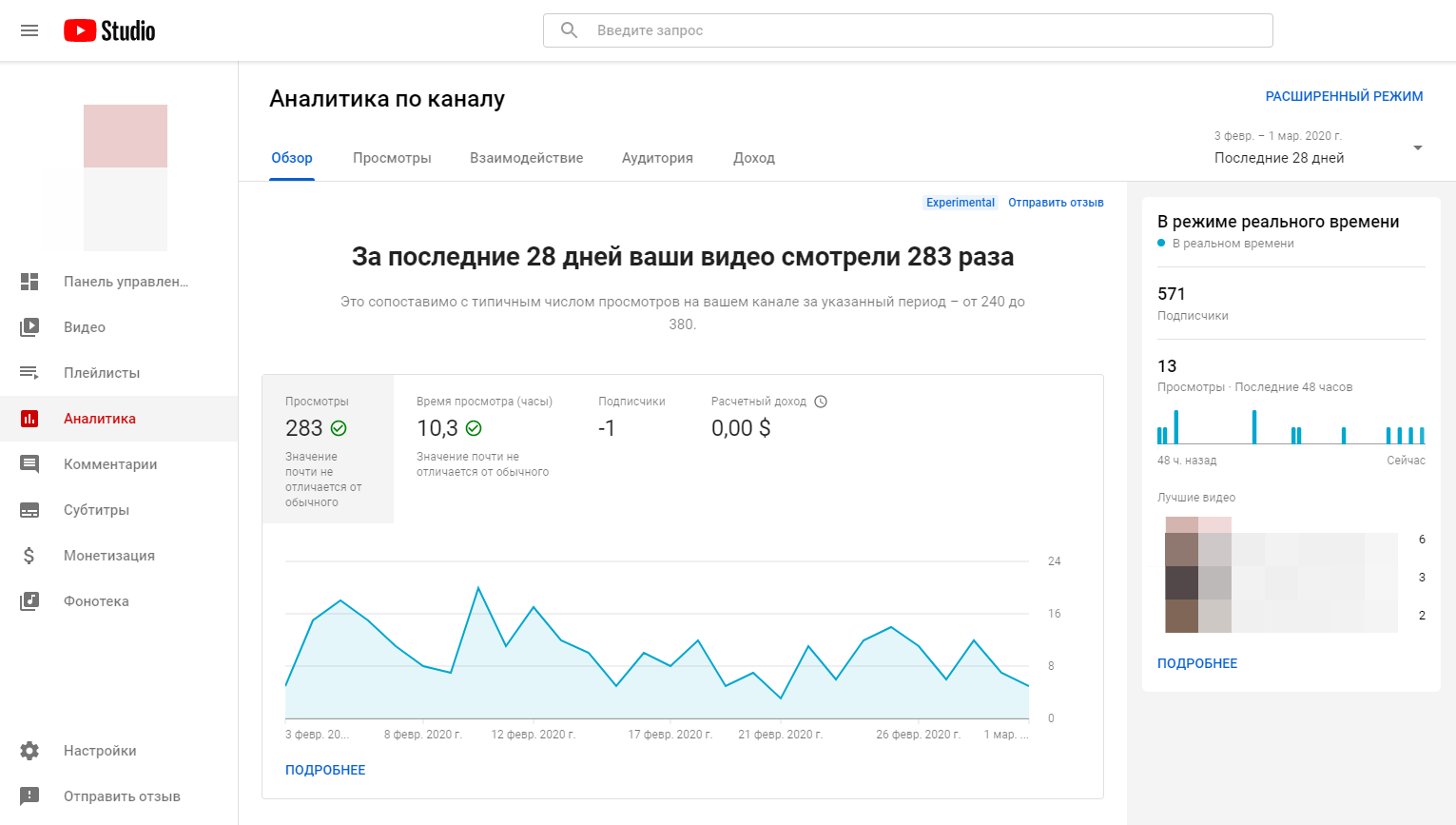Switch to the Просмотры tab
The height and width of the screenshot is (825, 1456).
[392, 158]
